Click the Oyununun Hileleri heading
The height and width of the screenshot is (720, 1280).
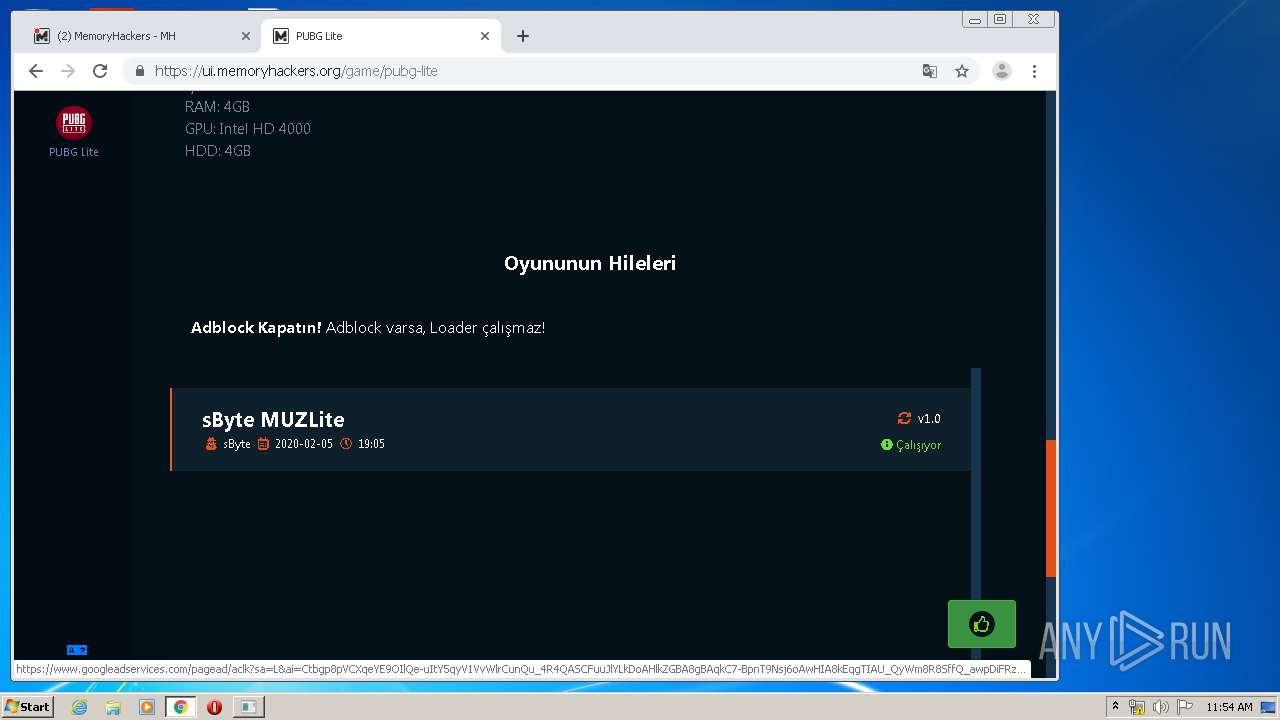pyautogui.click(x=590, y=263)
